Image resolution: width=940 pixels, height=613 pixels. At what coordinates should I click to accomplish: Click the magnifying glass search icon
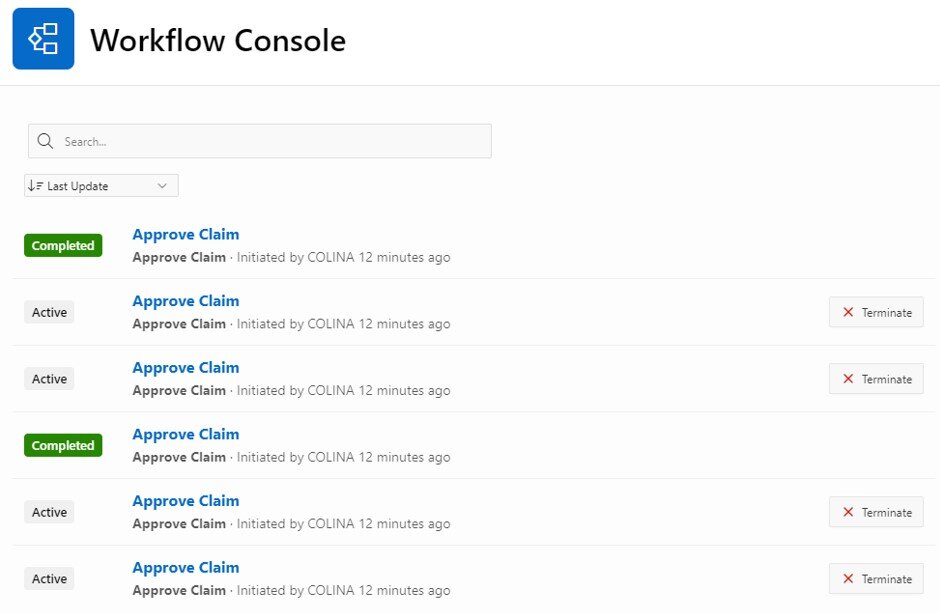click(x=45, y=140)
